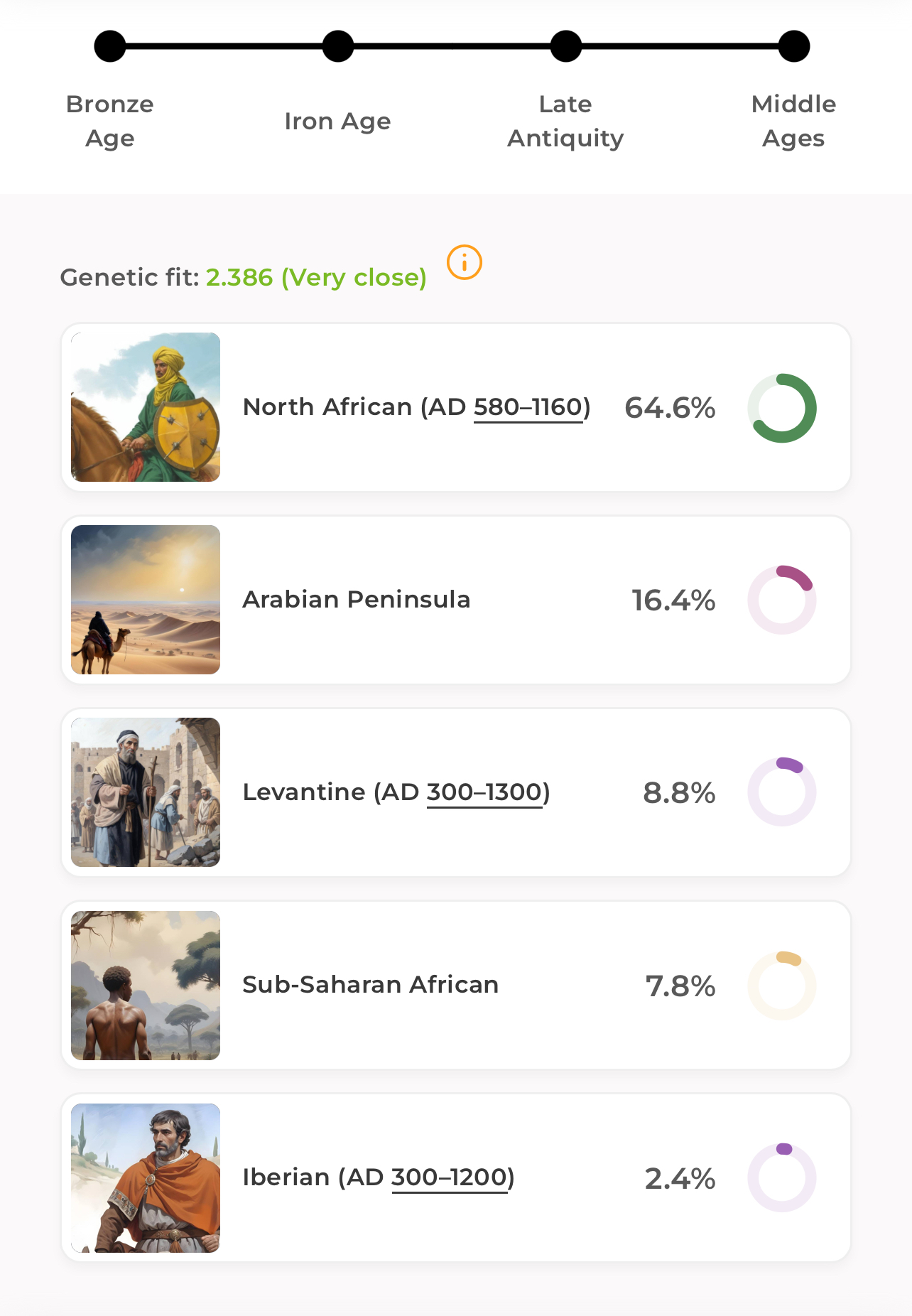The width and height of the screenshot is (912, 1316).
Task: Click the Sub-Saharan African label text
Action: pyautogui.click(x=371, y=985)
